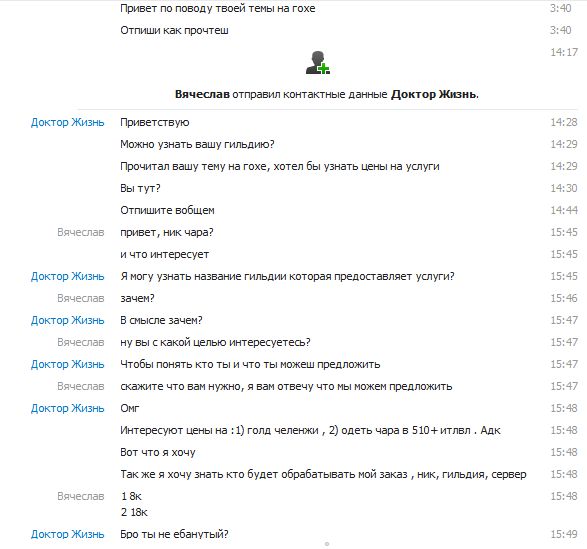The image size is (587, 549).
Task: Click timestamp 15:49
Action: [564, 534]
